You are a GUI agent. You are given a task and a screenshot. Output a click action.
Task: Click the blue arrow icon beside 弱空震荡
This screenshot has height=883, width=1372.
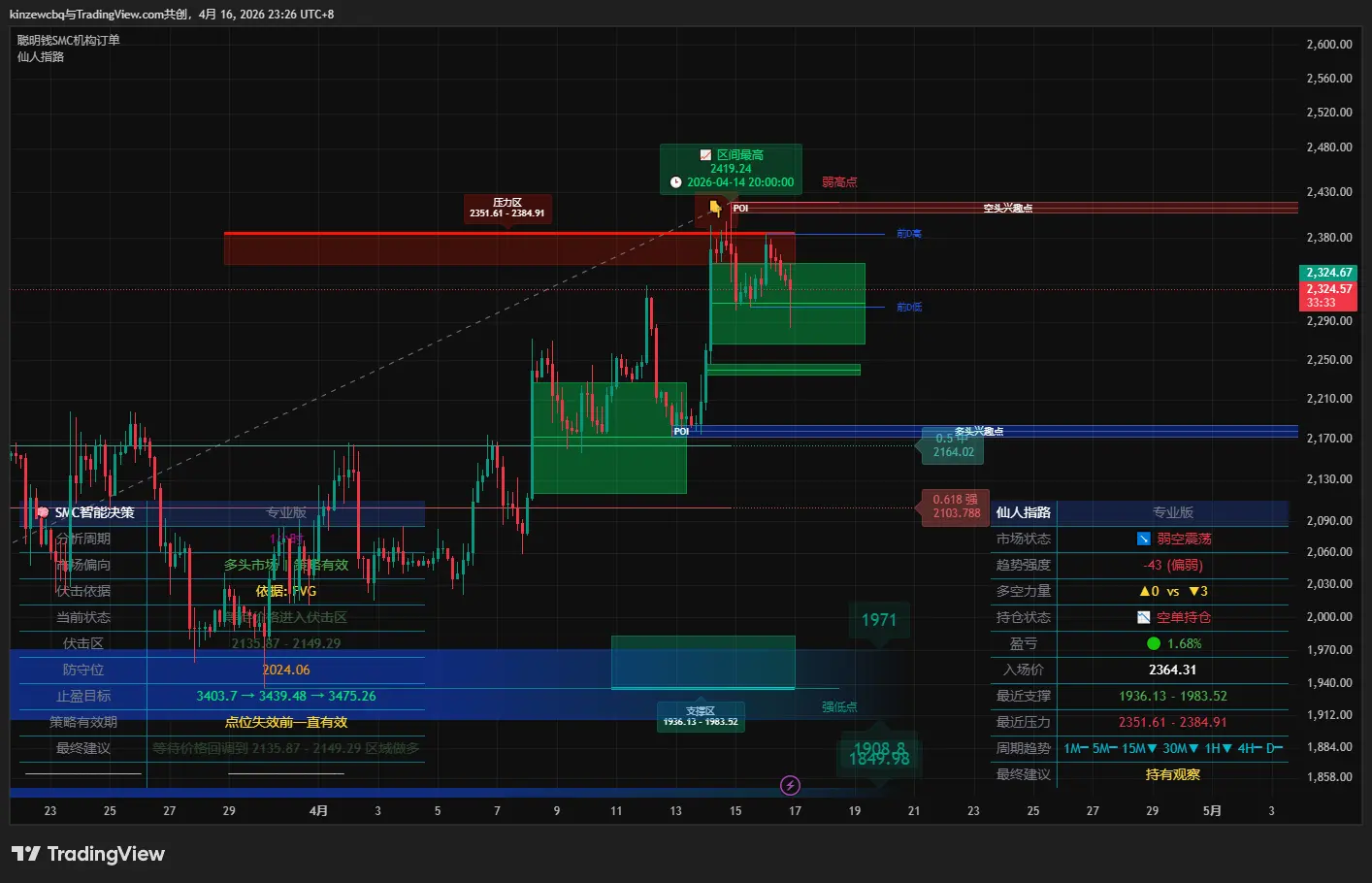(1144, 539)
